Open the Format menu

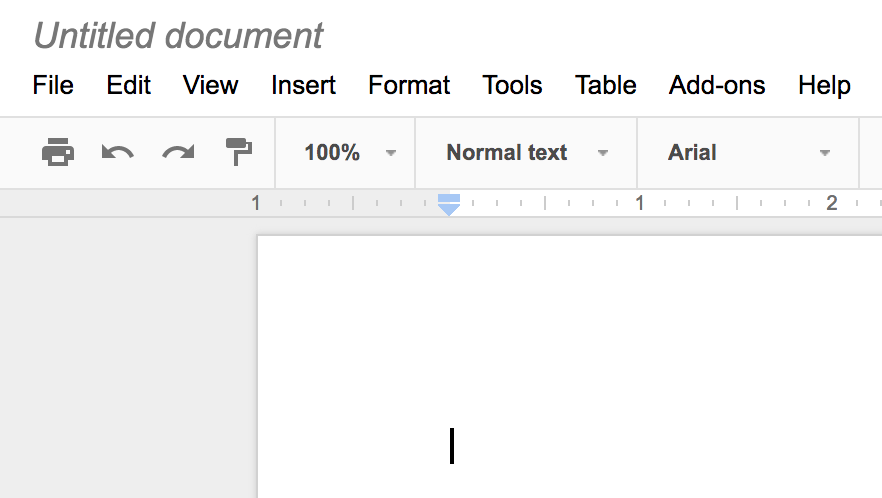click(x=409, y=86)
